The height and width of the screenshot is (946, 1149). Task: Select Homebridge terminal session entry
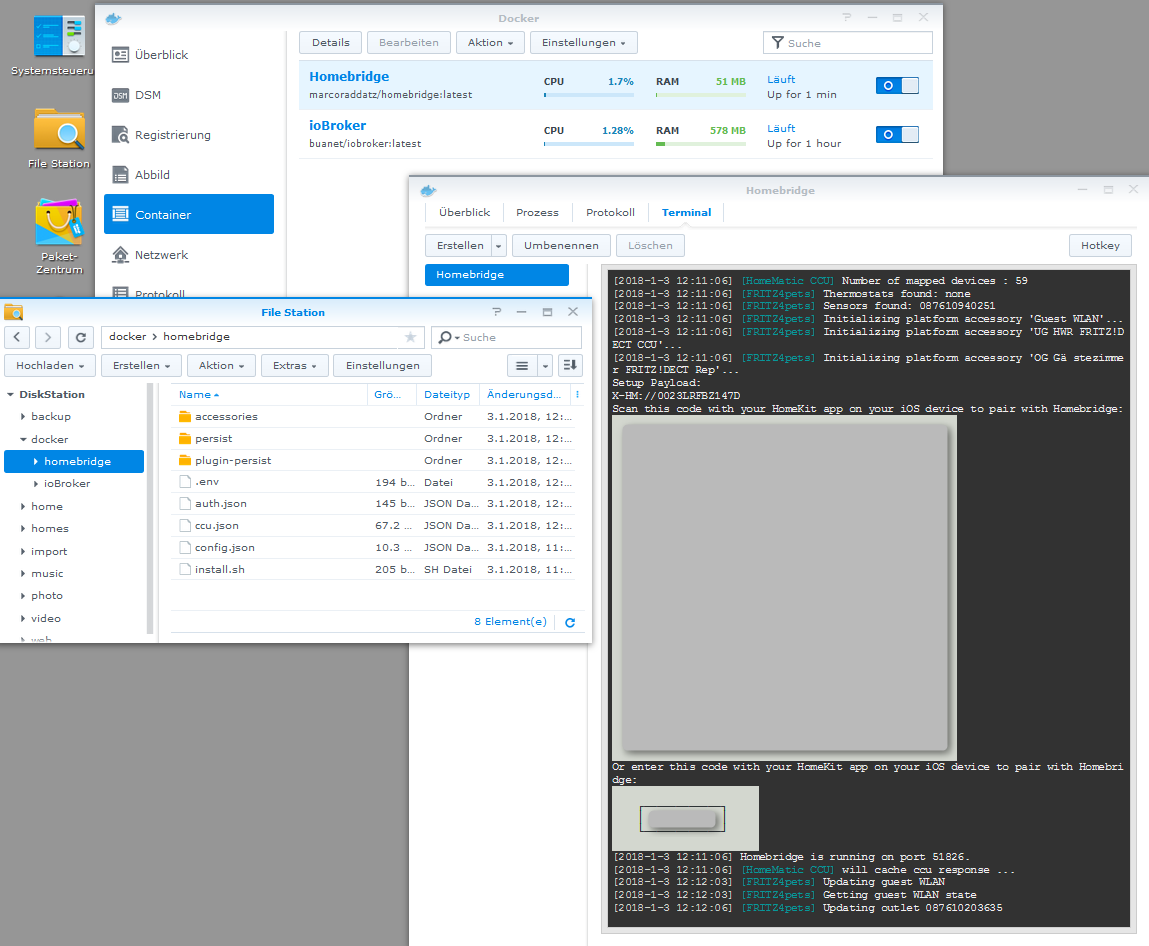[497, 275]
